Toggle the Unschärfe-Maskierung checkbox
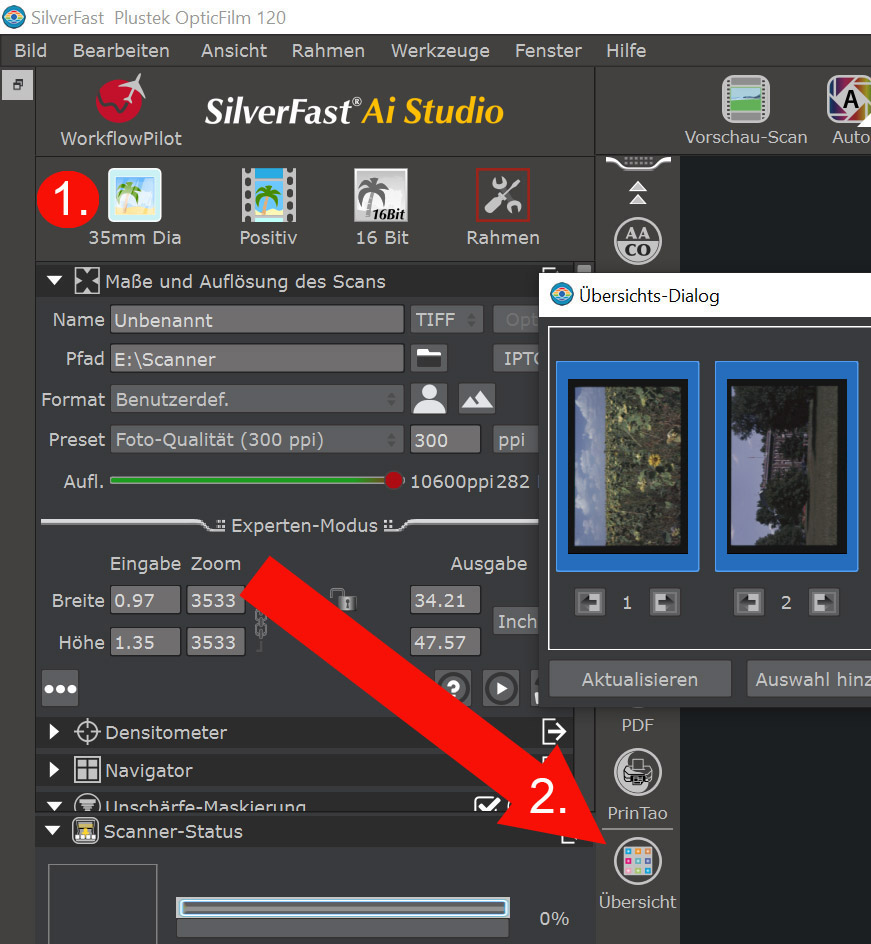Image resolution: width=871 pixels, height=944 pixels. (x=486, y=806)
